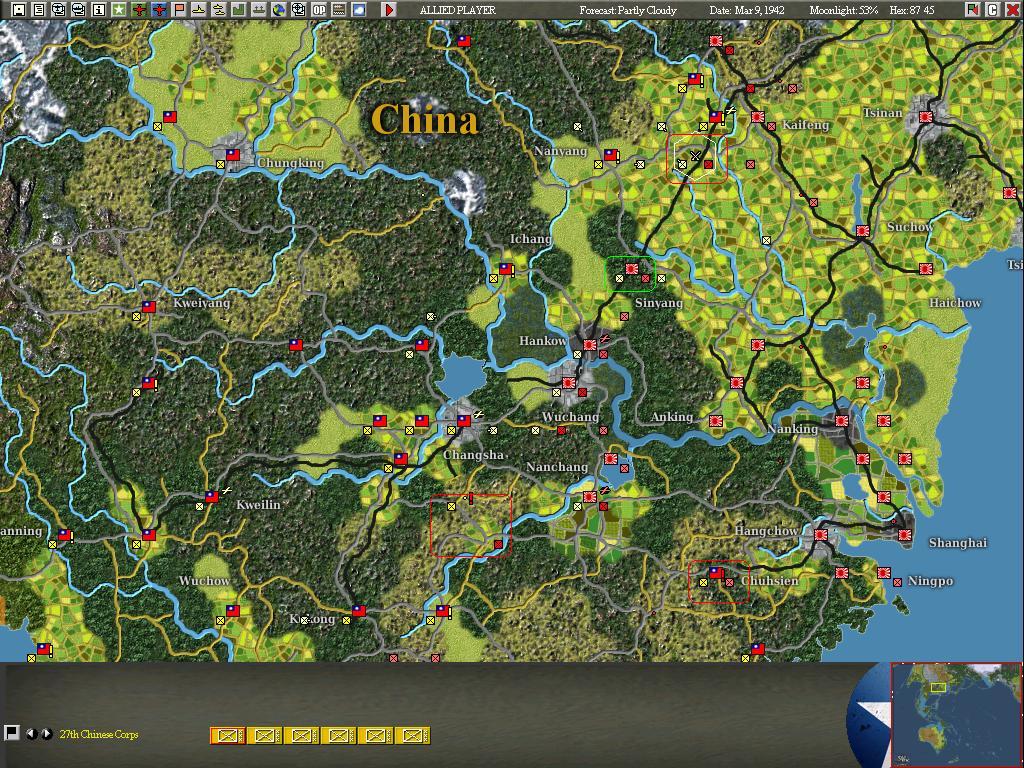Click the 'Shanghai' city label
The width and height of the screenshot is (1024, 768).
[x=957, y=543]
